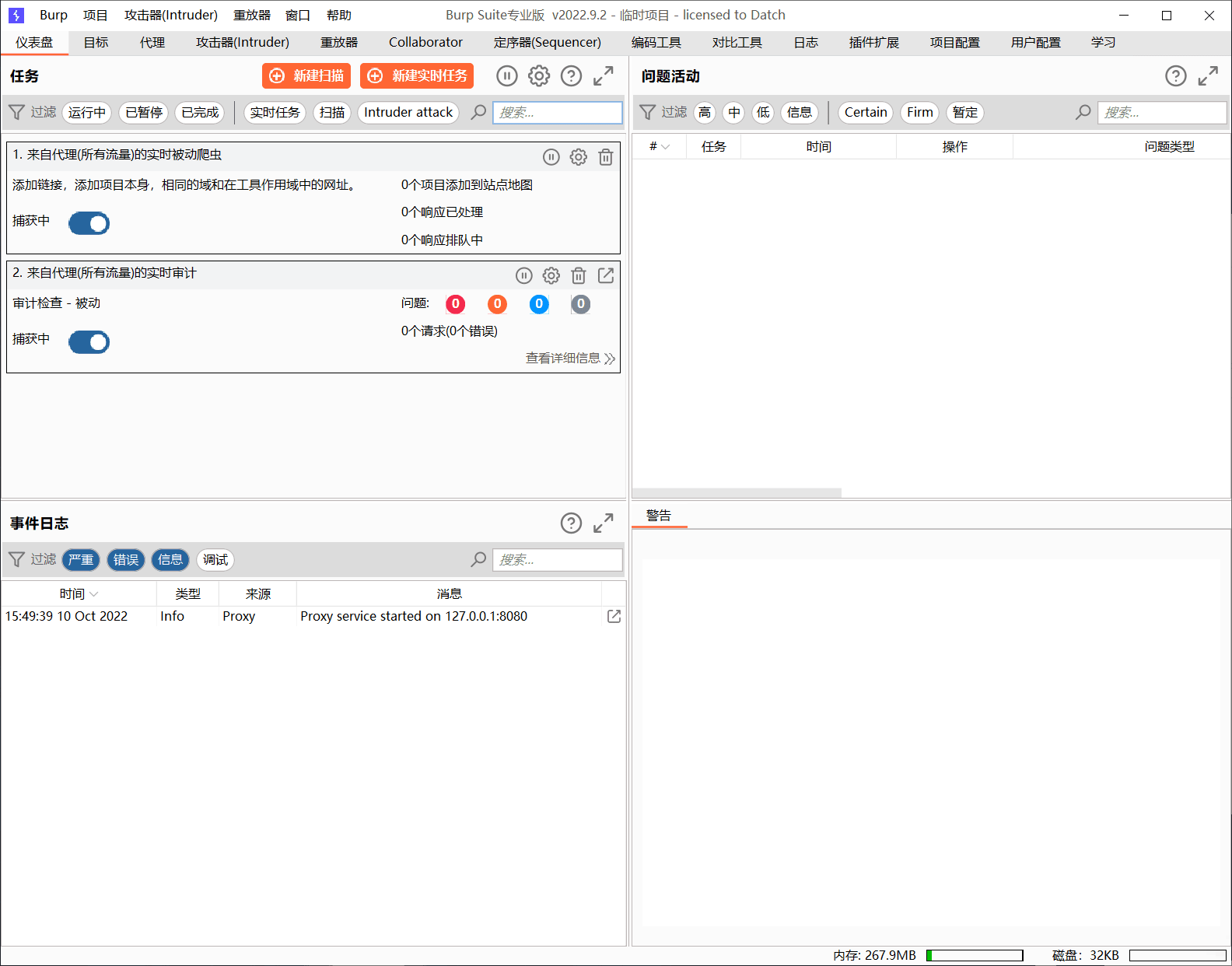This screenshot has height=966, width=1232.
Task: Select the Proxy service started log row
Action: pyautogui.click(x=313, y=616)
